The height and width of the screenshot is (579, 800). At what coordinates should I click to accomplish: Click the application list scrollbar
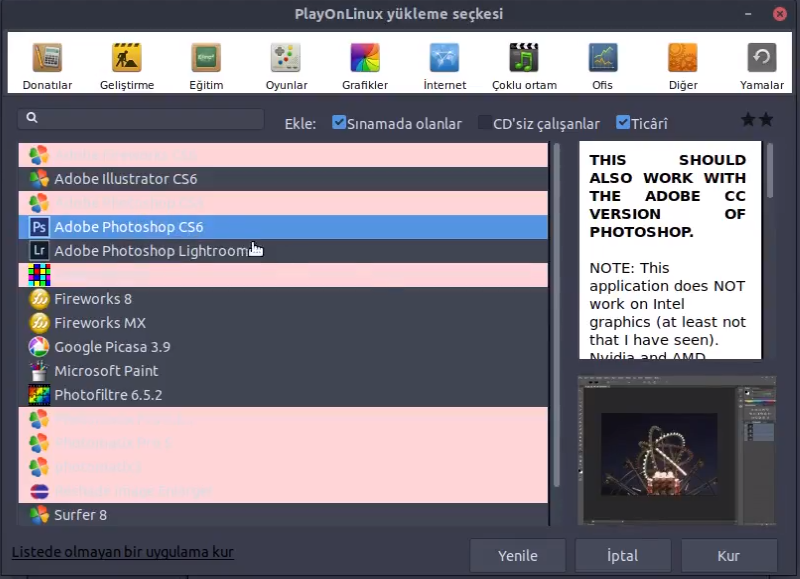(556, 315)
